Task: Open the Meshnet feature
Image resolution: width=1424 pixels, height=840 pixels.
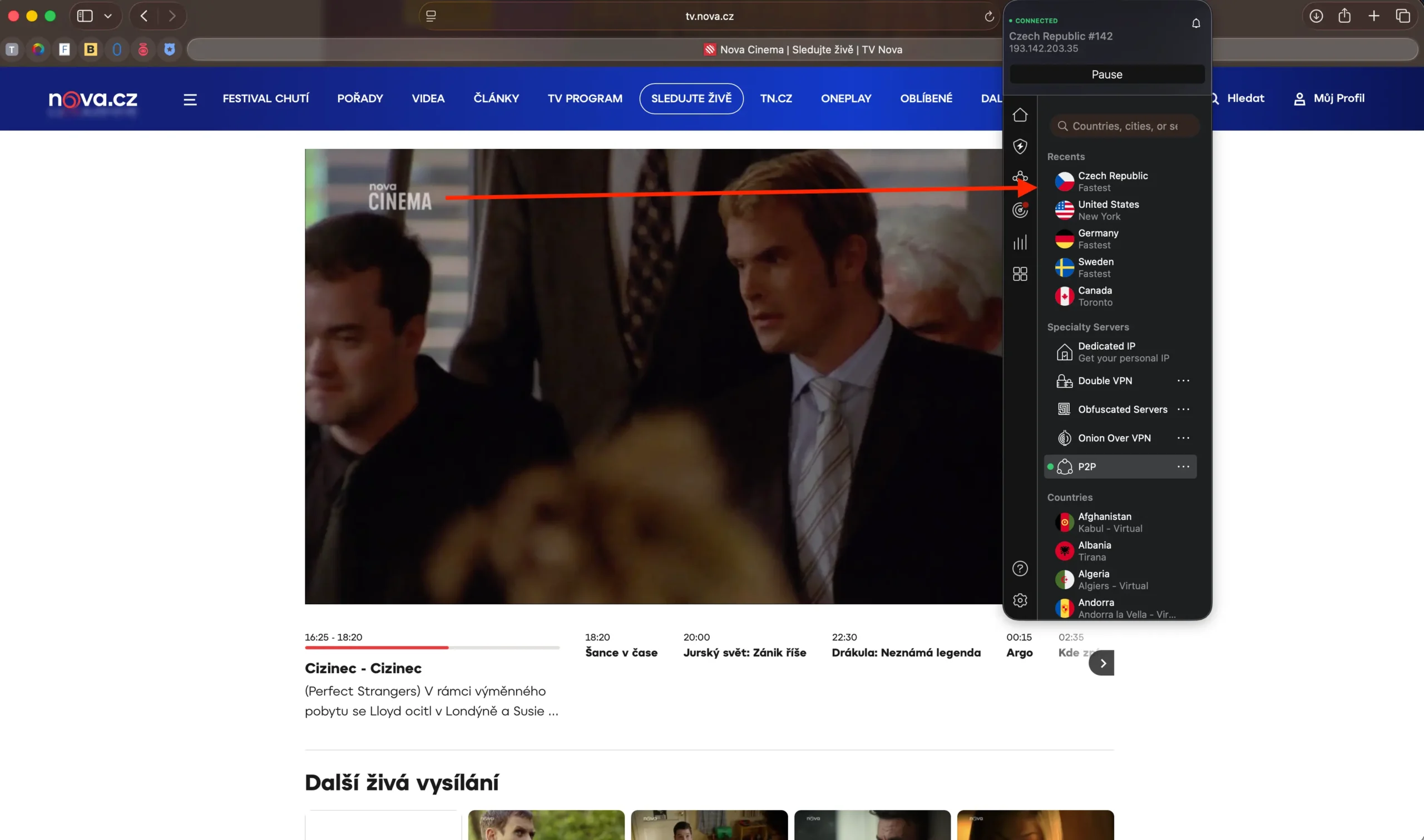Action: tap(1020, 176)
